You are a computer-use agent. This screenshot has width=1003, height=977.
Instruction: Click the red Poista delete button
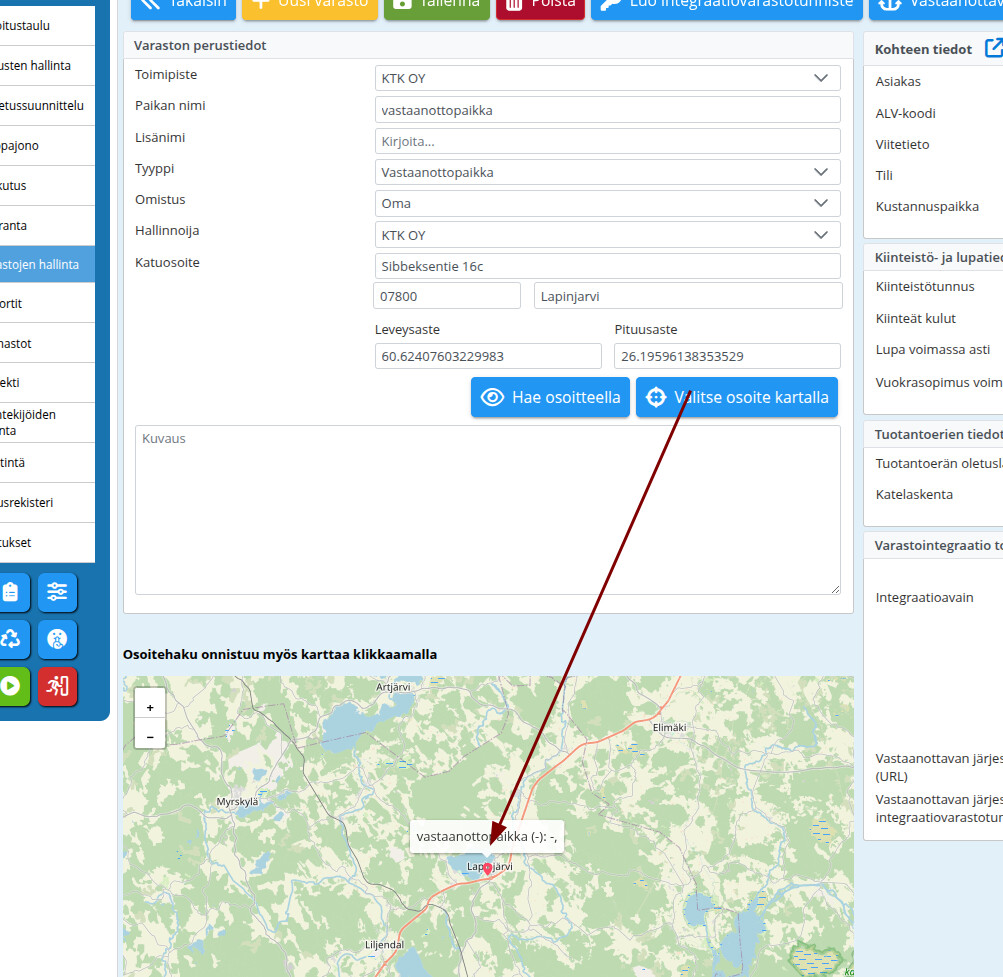(x=540, y=4)
